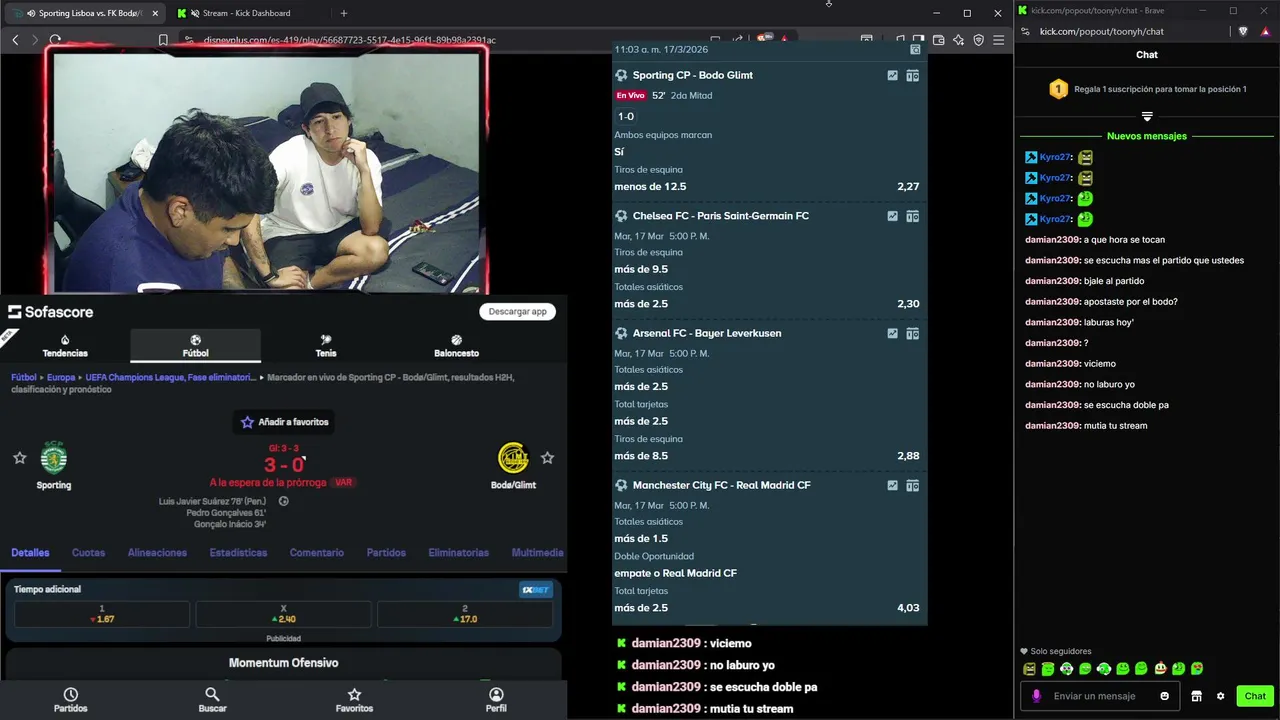Bookmark the current page
The height and width of the screenshot is (720, 1280).
(x=163, y=40)
